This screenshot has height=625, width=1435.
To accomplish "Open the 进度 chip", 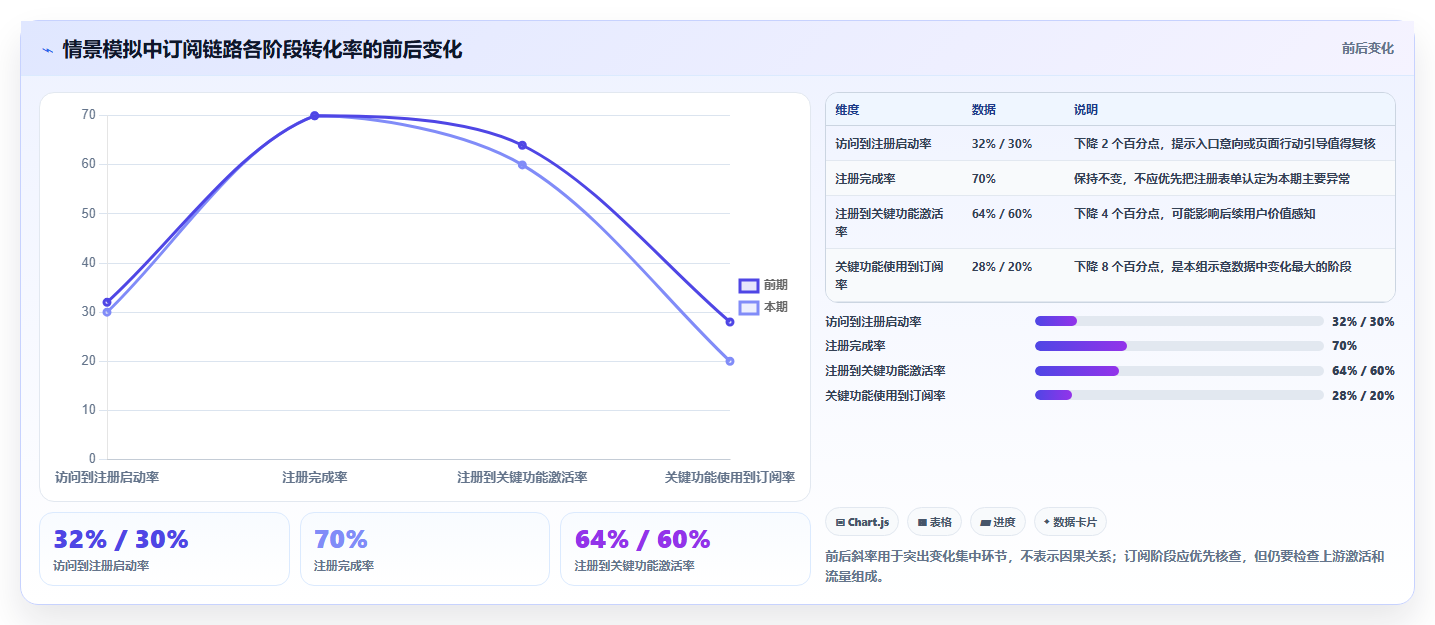I will tap(998, 522).
